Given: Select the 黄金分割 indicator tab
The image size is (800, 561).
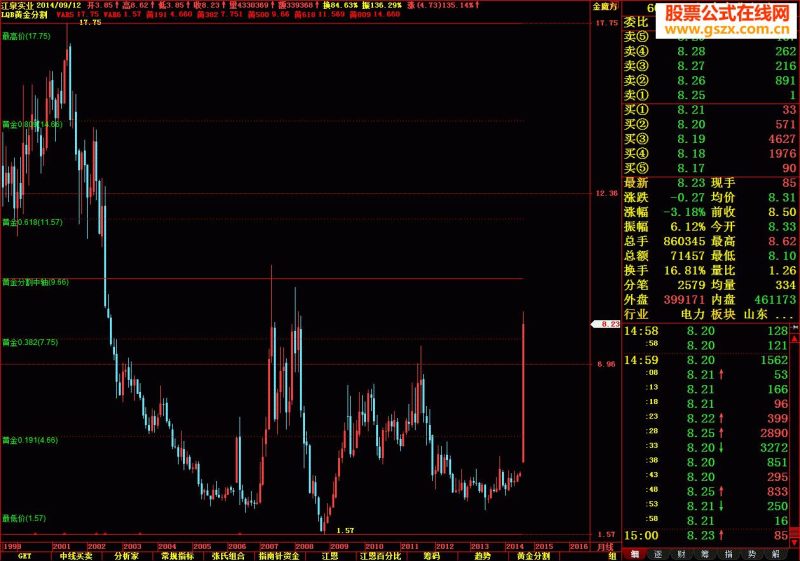Looking at the screenshot, I should tap(533, 556).
